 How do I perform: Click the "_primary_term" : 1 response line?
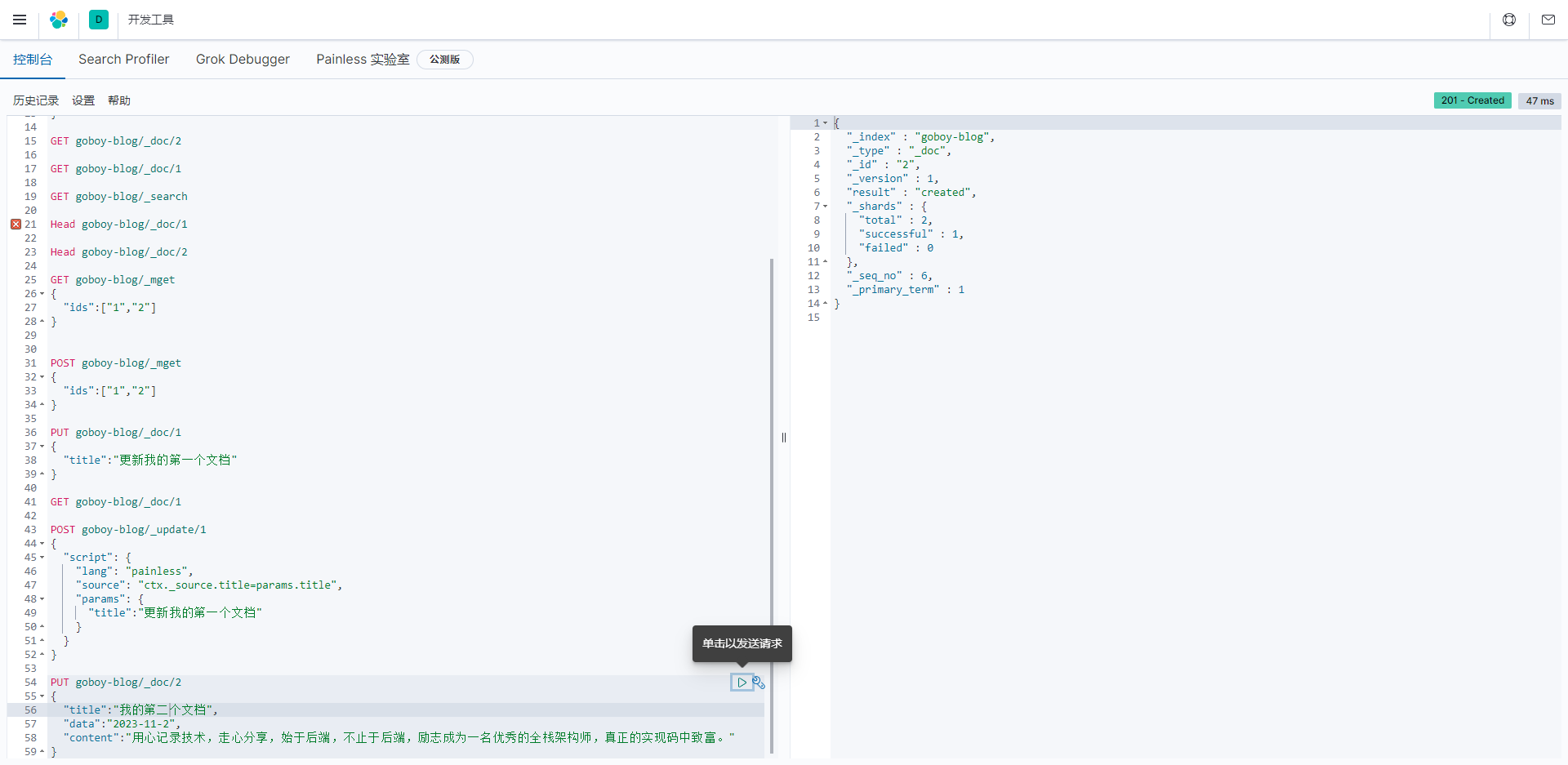tap(906, 290)
